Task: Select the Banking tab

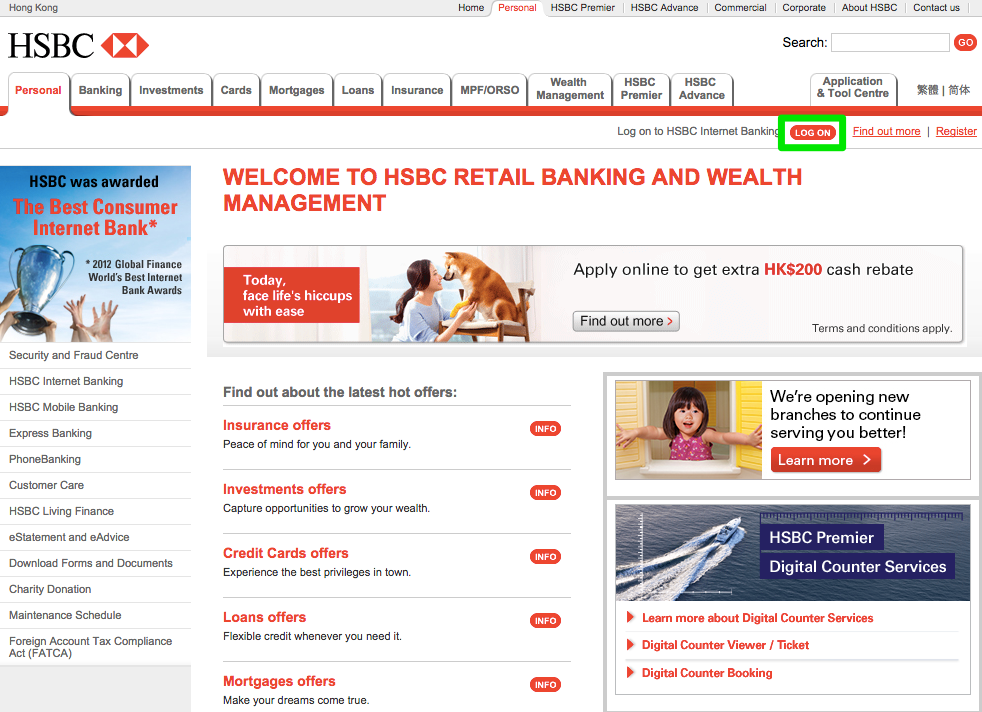Action: [x=100, y=90]
